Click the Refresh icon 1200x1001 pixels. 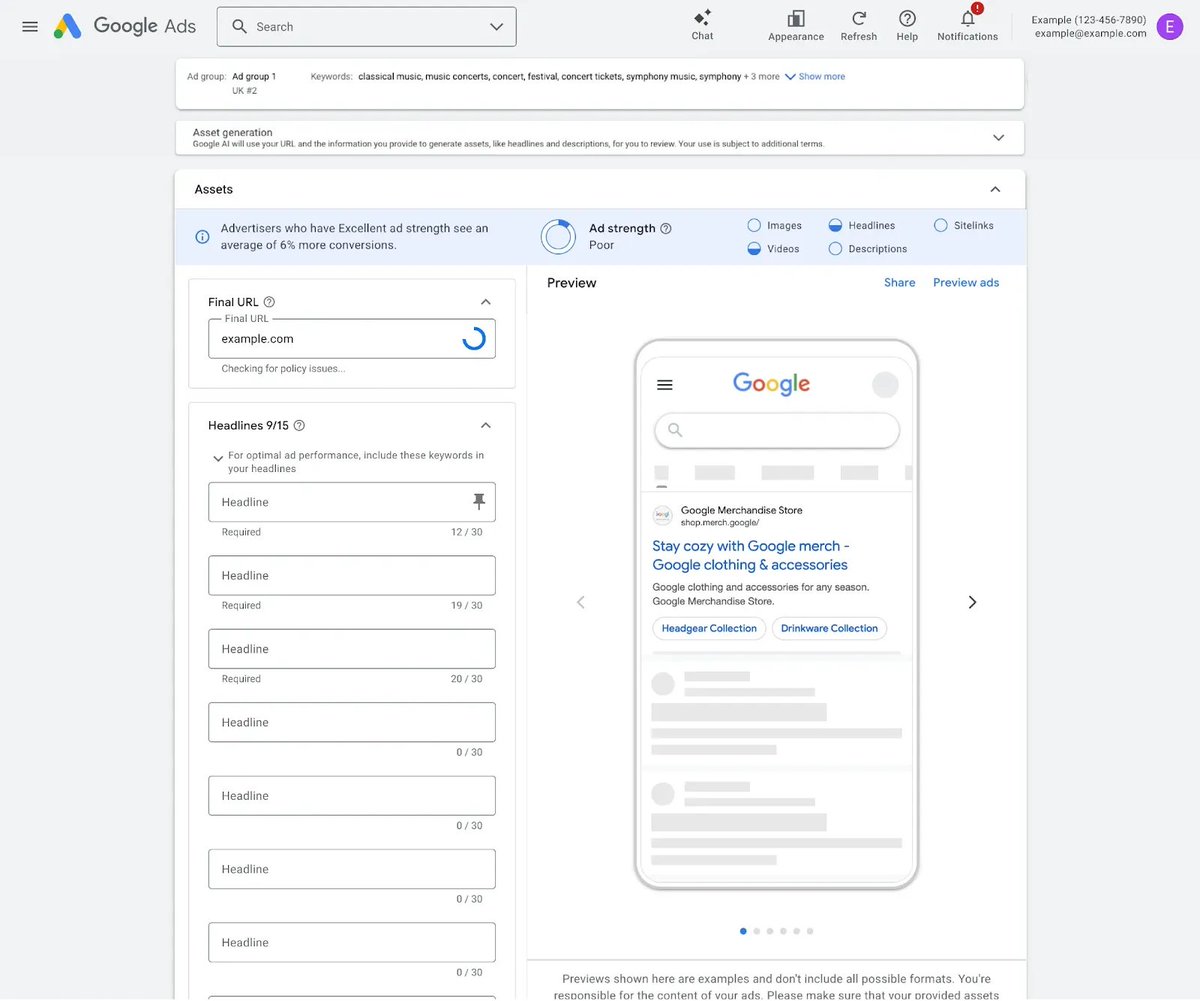[859, 18]
